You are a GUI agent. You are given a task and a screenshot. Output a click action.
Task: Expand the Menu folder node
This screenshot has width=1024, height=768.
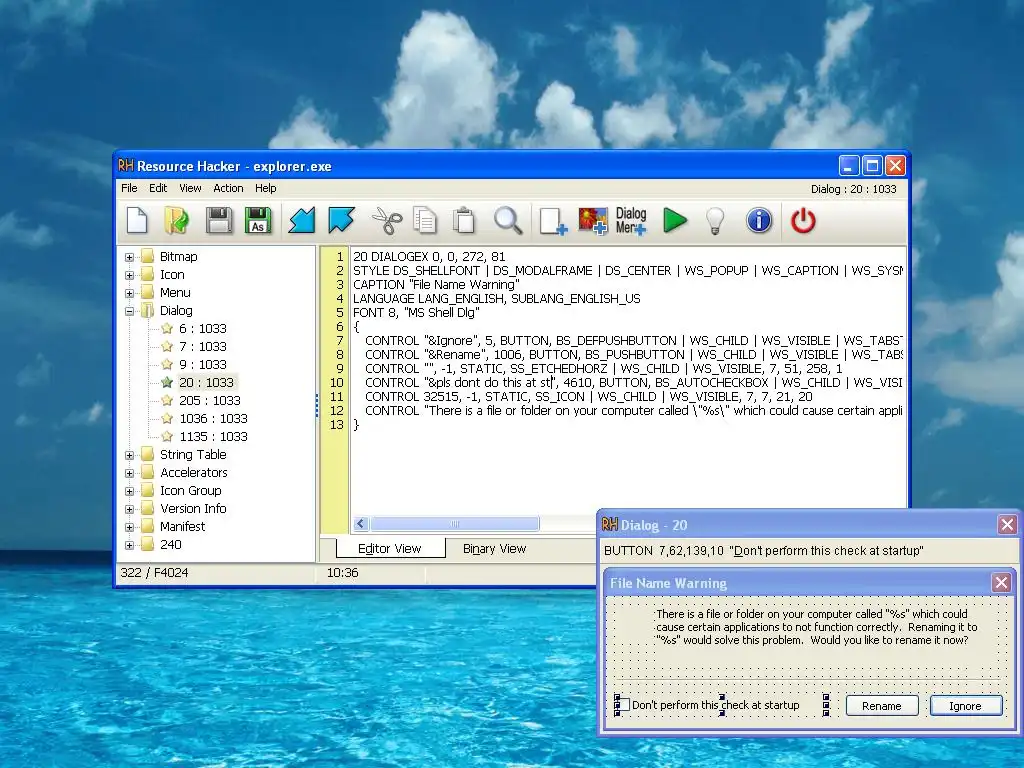coord(129,293)
